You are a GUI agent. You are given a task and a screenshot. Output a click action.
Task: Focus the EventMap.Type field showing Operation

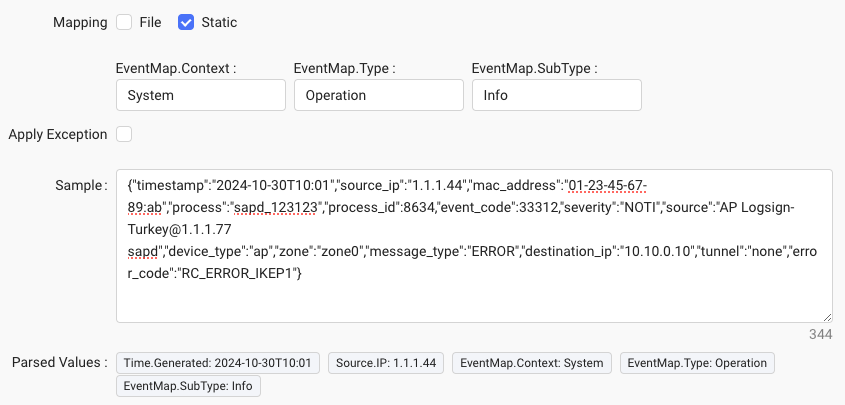(x=379, y=96)
